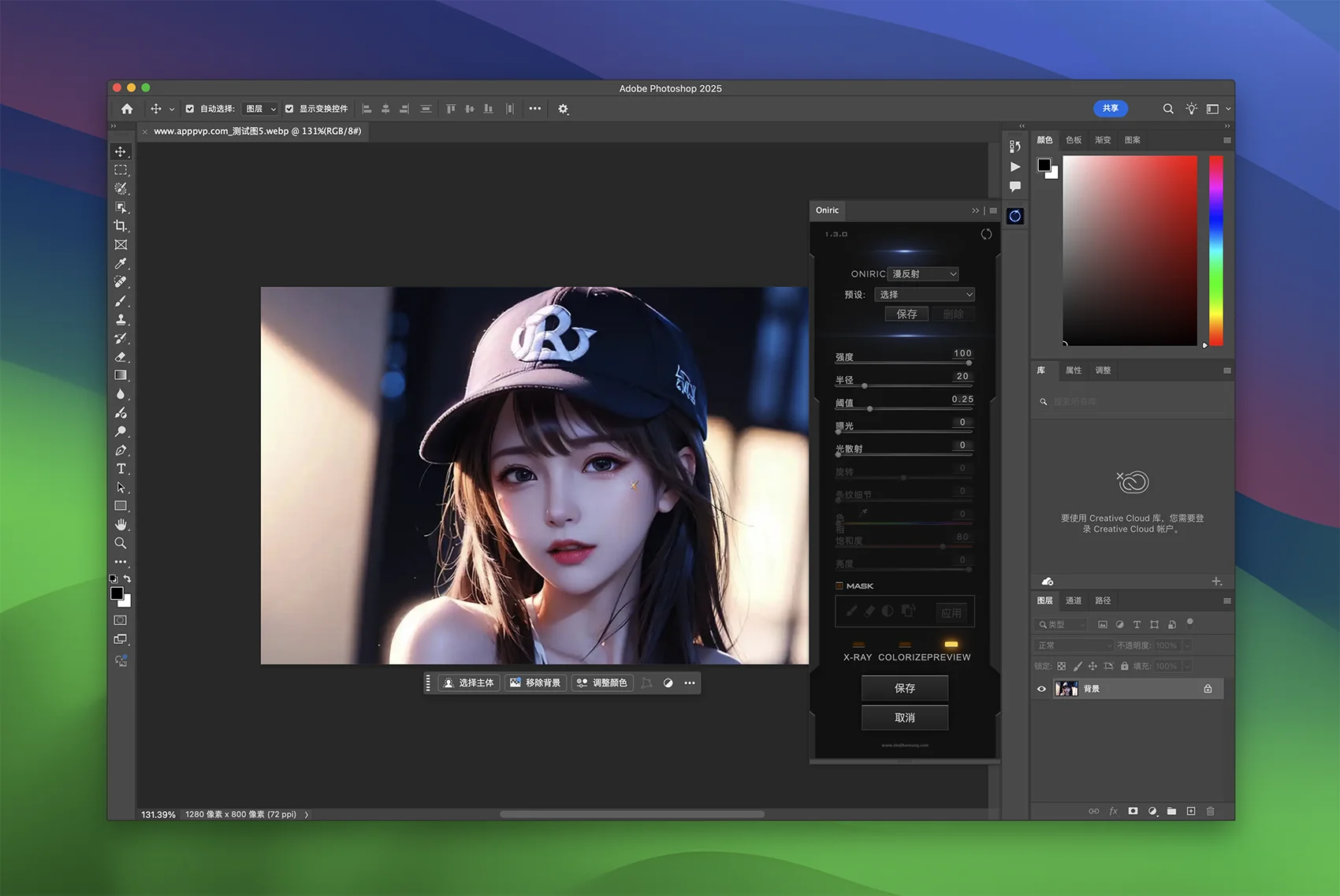Open the fill 填充 dropdown arrow
Screen dimensions: 1340x896
tap(1187, 666)
